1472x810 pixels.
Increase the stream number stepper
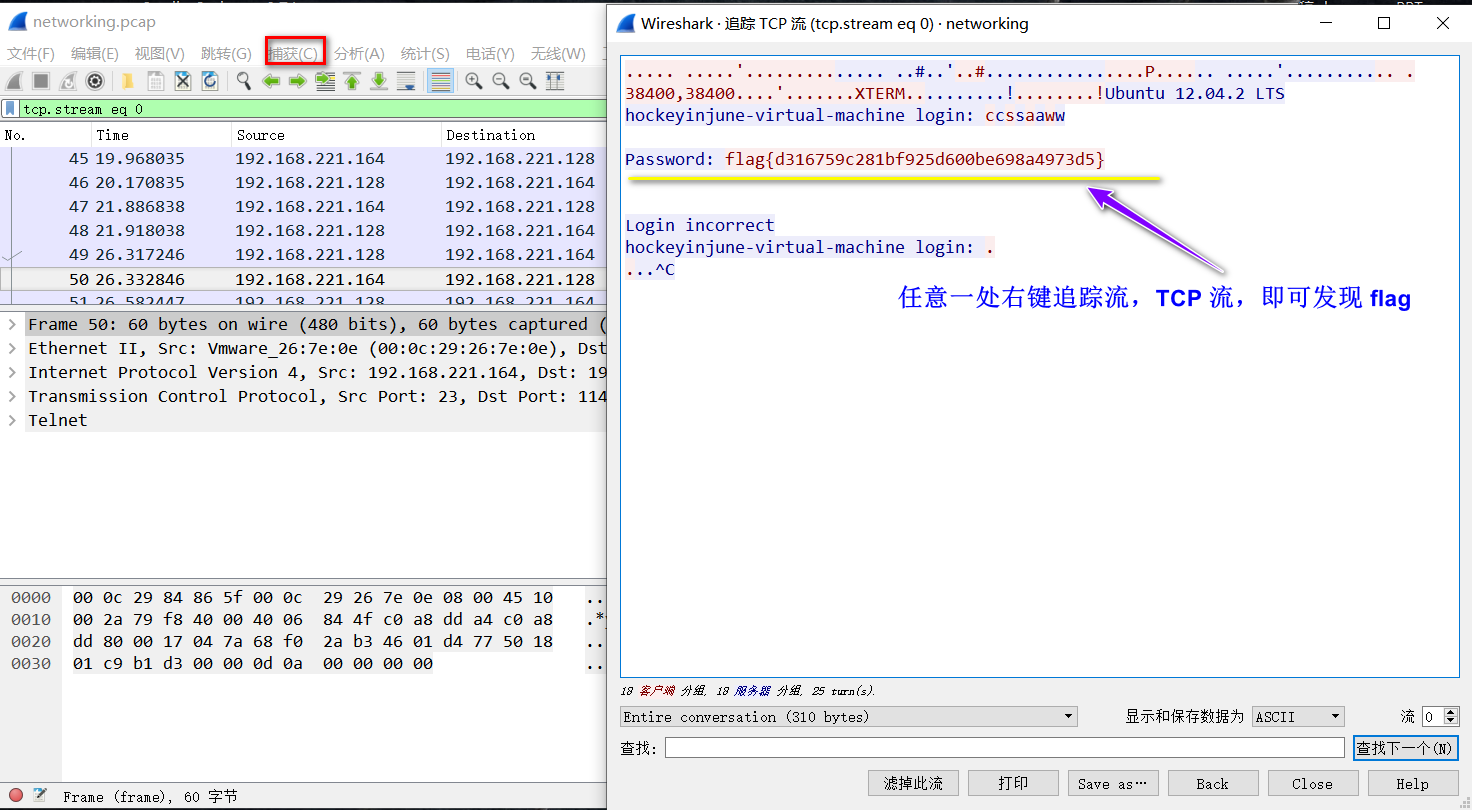pyautogui.click(x=1451, y=712)
